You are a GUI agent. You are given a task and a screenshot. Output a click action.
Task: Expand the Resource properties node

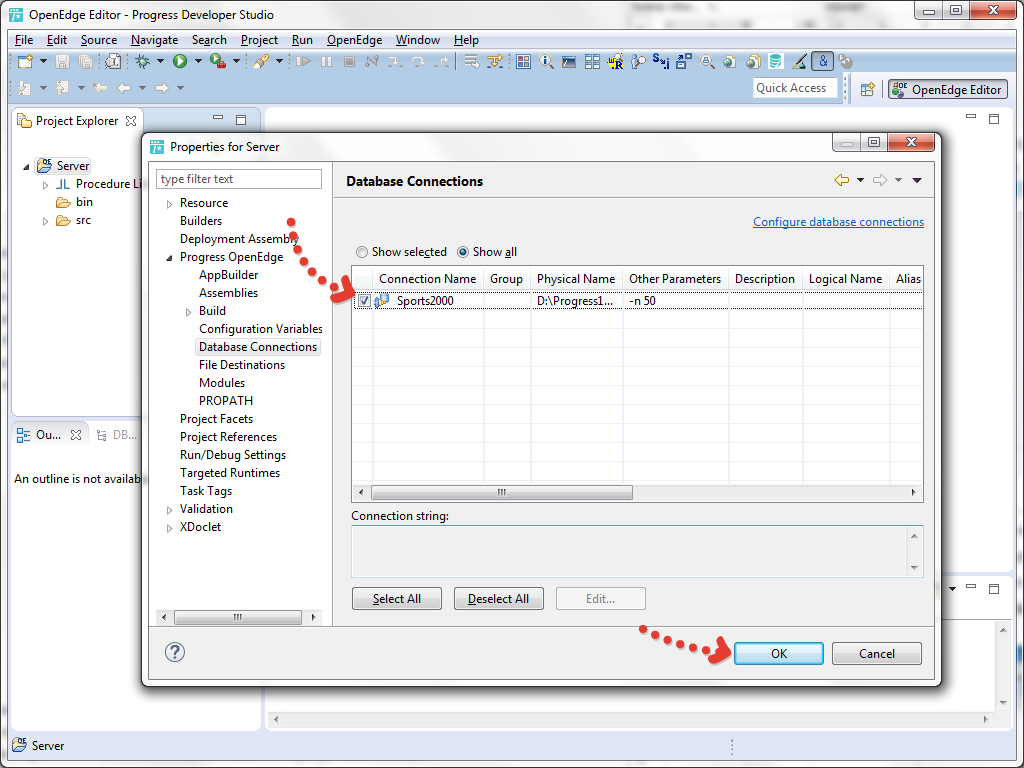169,204
